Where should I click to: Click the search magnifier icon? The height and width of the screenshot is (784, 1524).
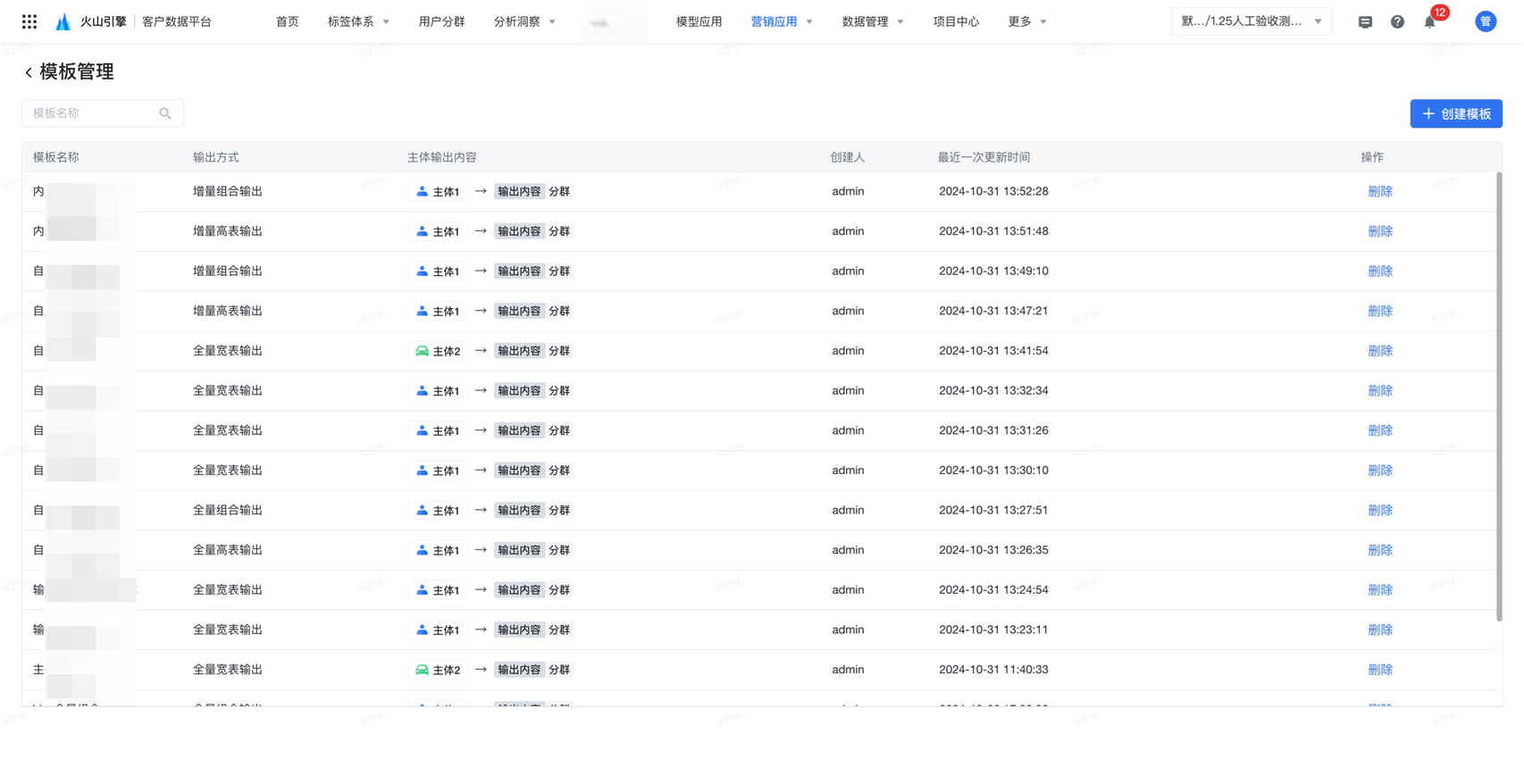pyautogui.click(x=165, y=113)
